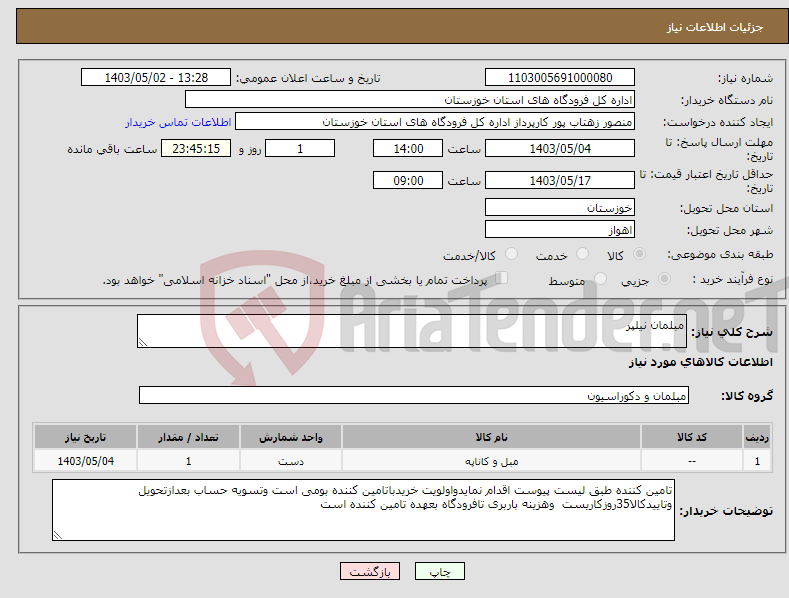Click the تعداد / مقدار column header
This screenshot has height=598, width=789.
pos(188,437)
